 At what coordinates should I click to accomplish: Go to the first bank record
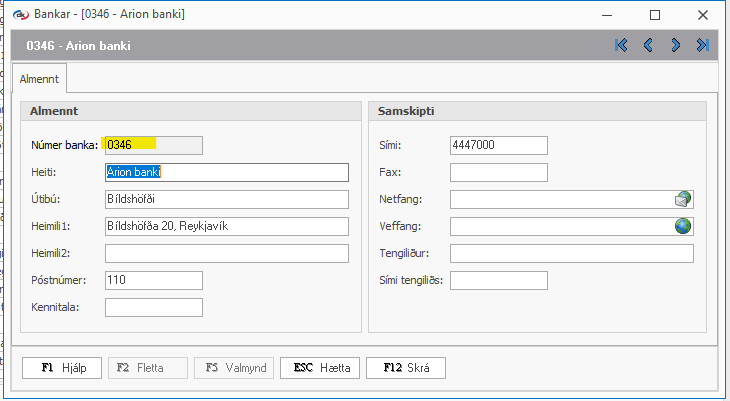(621, 46)
